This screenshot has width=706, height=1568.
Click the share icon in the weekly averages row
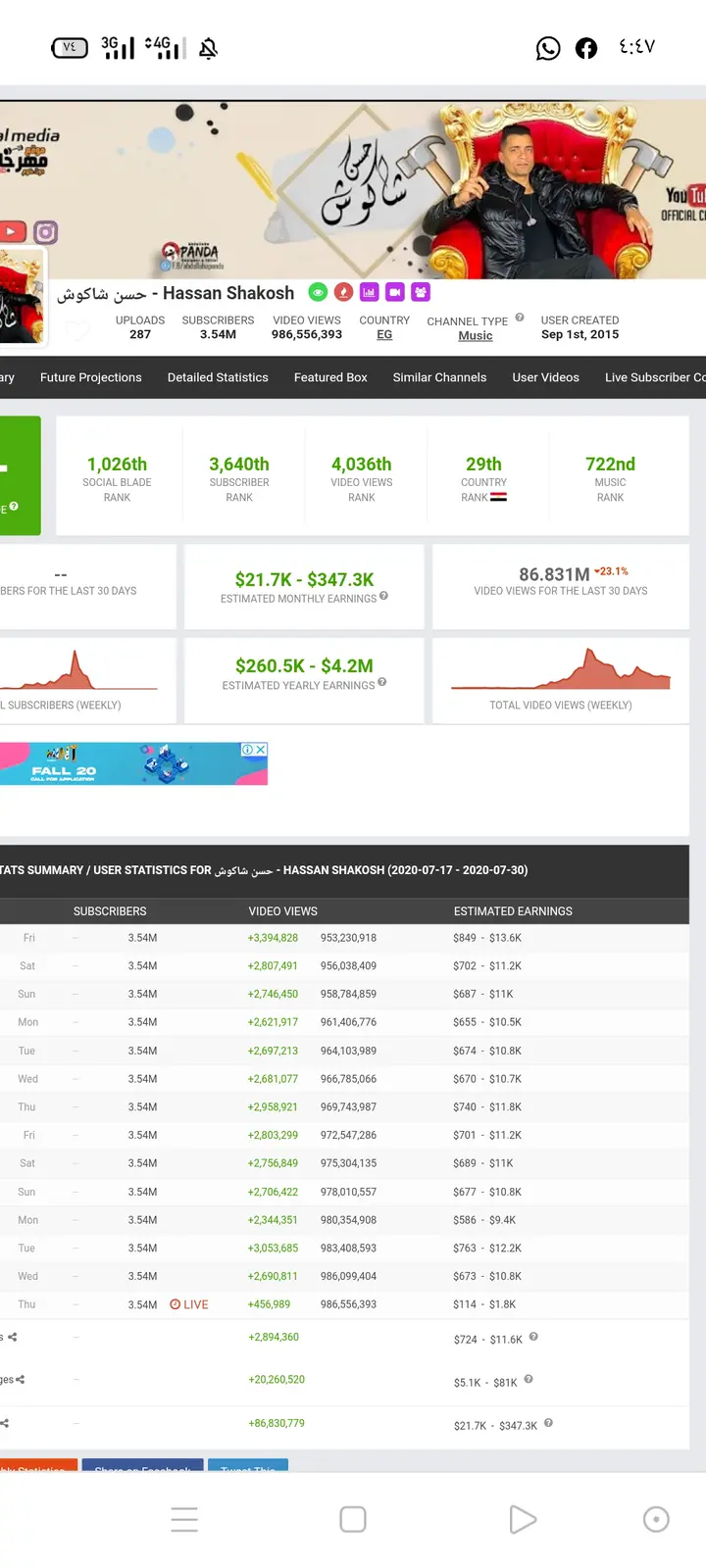click(20, 1379)
